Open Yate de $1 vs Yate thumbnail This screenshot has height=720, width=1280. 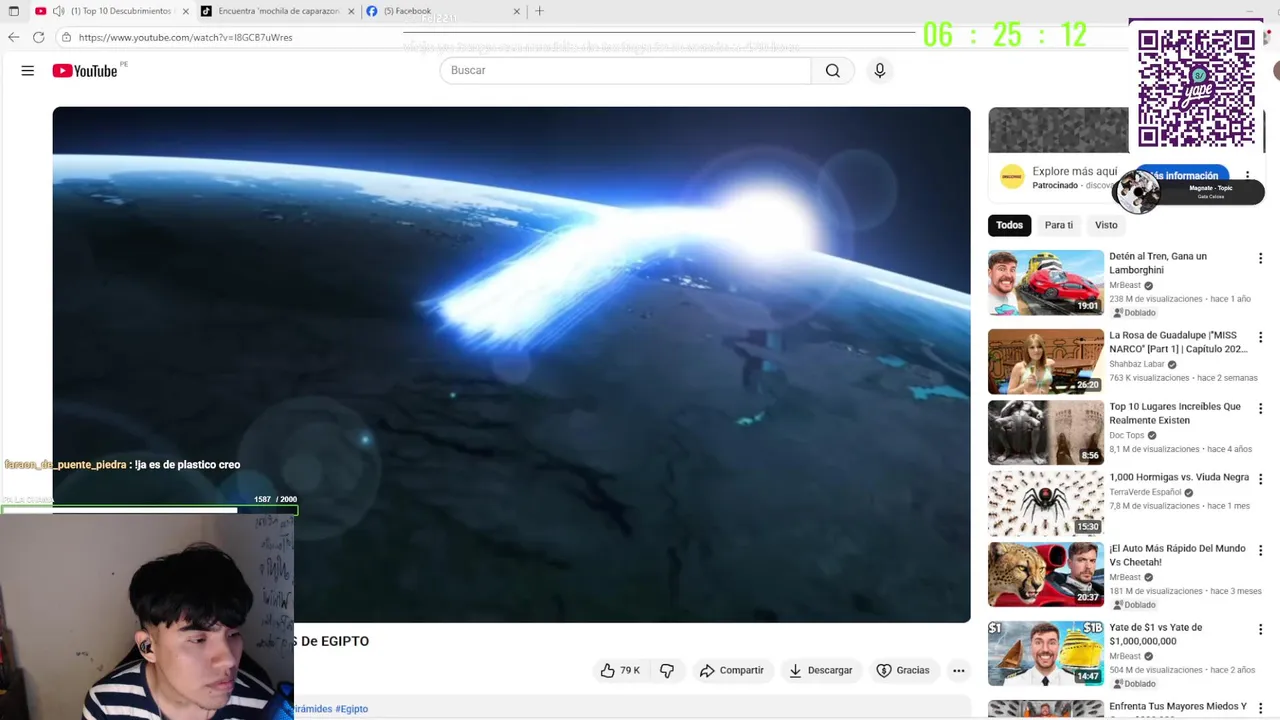point(1046,653)
